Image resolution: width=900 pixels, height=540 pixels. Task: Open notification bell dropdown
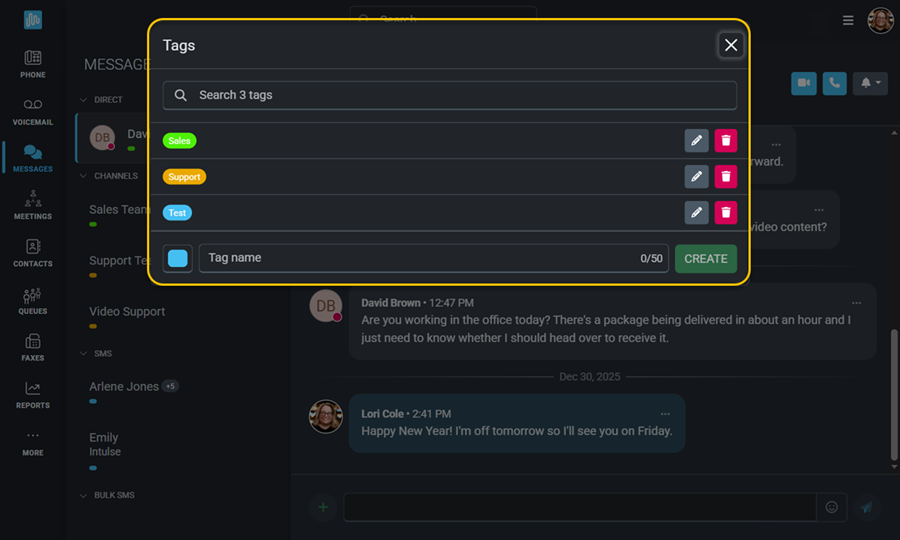(870, 83)
